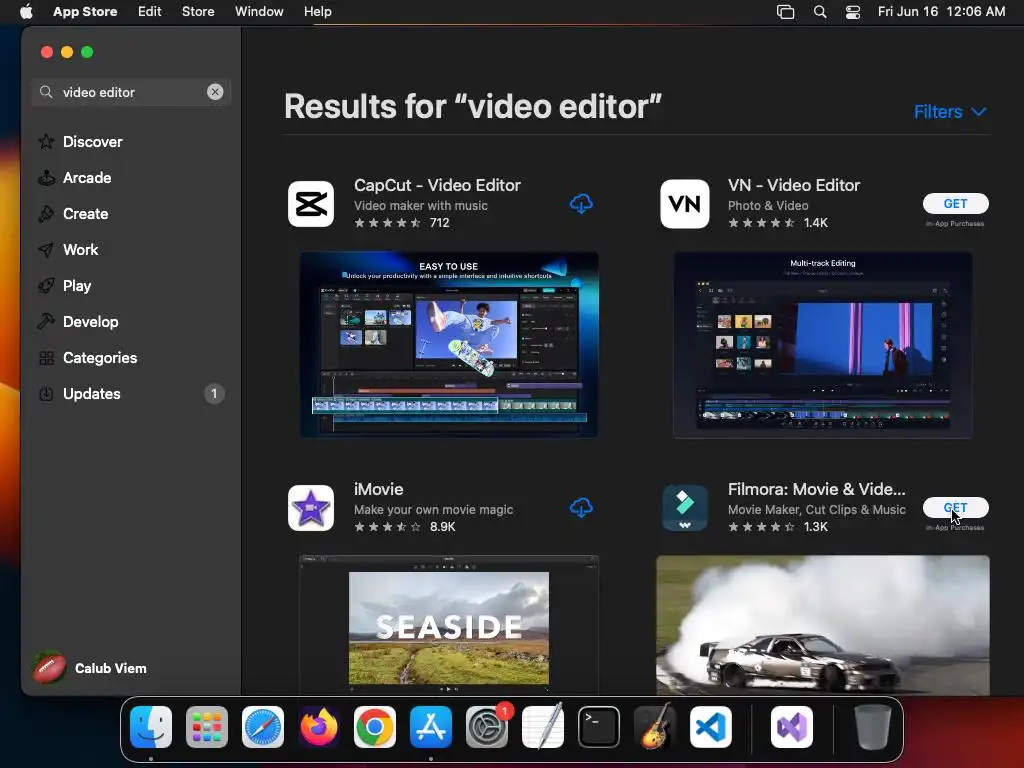Clear the search field text
Screen dimensions: 1024x768
(215, 92)
